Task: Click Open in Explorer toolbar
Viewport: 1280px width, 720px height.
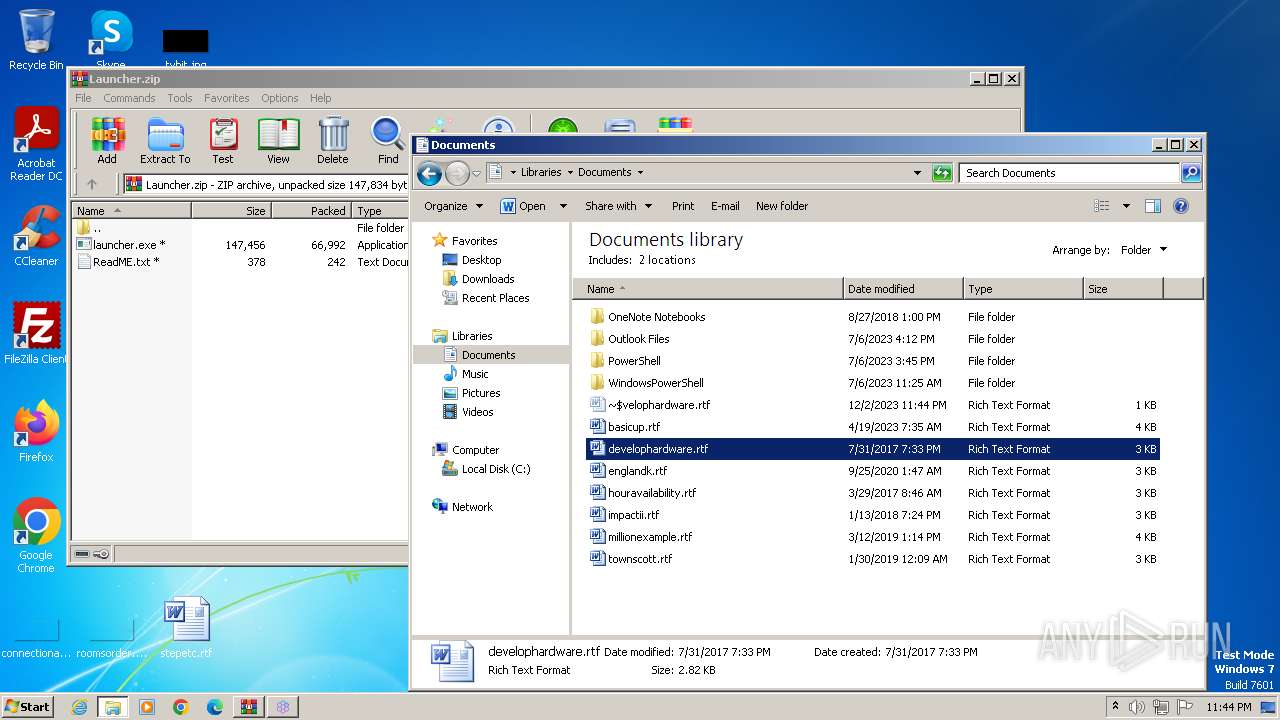Action: 524,206
